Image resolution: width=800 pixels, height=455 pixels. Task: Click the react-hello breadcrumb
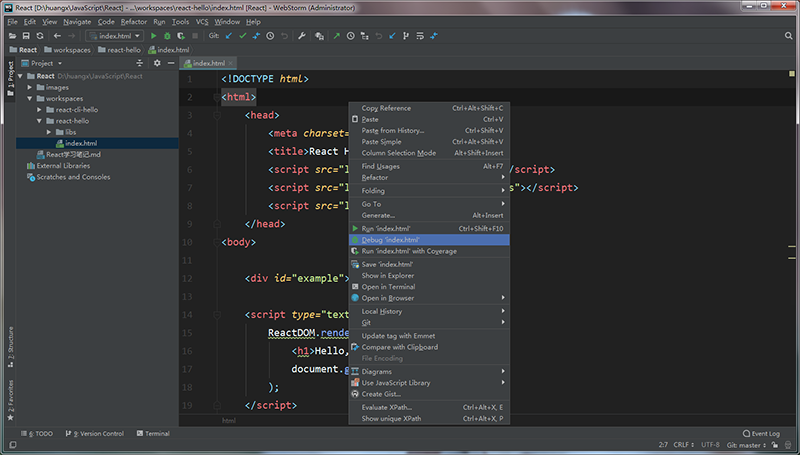pos(119,49)
